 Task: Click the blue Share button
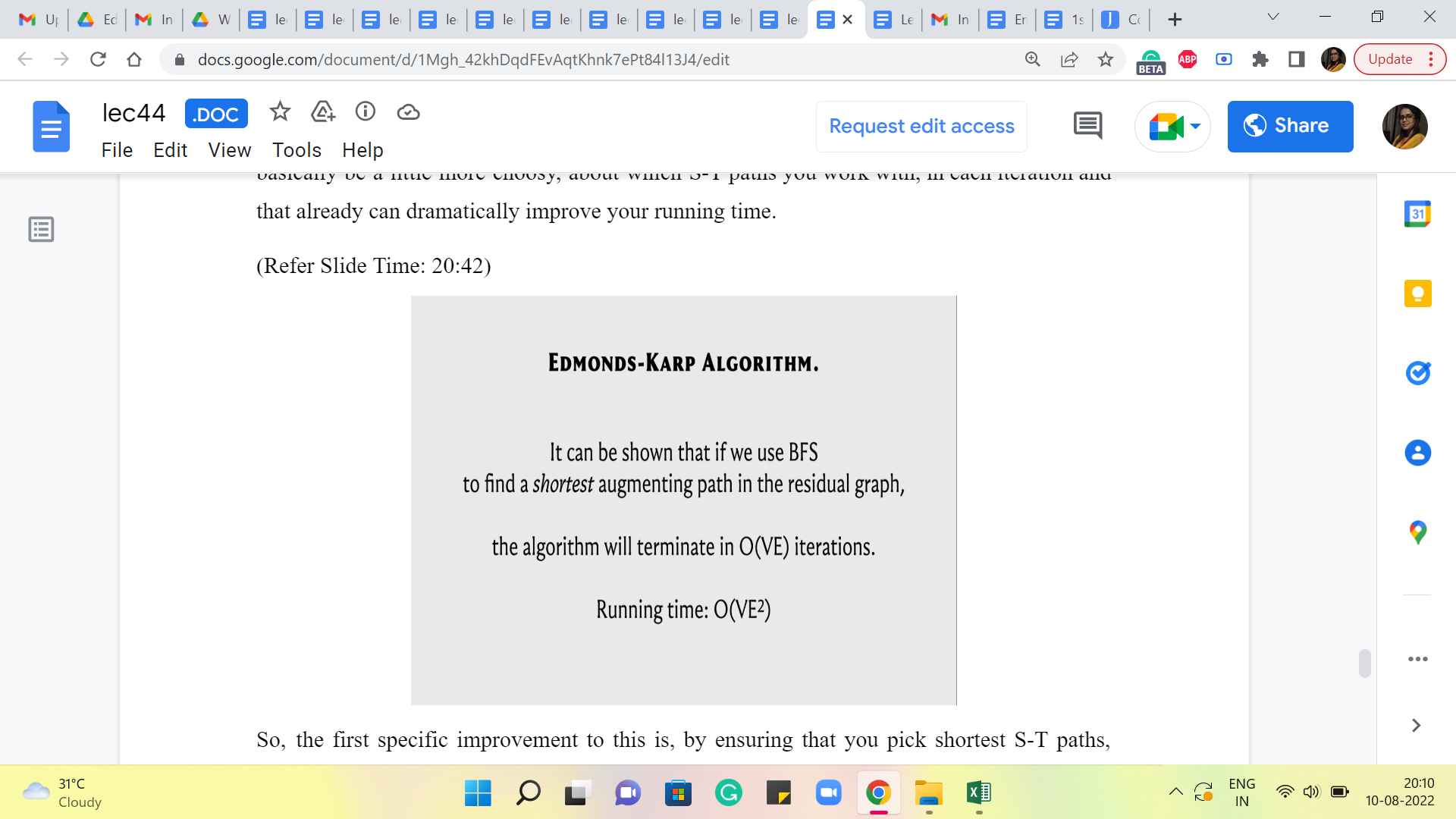[x=1290, y=126]
